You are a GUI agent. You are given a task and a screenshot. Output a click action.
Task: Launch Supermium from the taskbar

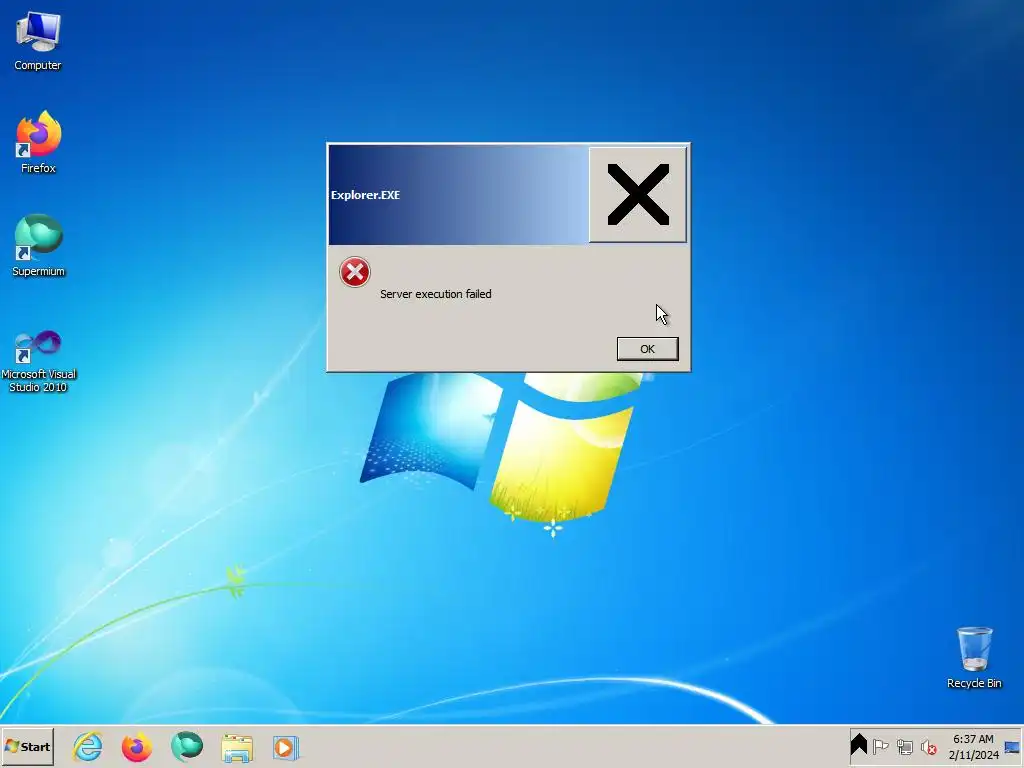pyautogui.click(x=187, y=746)
